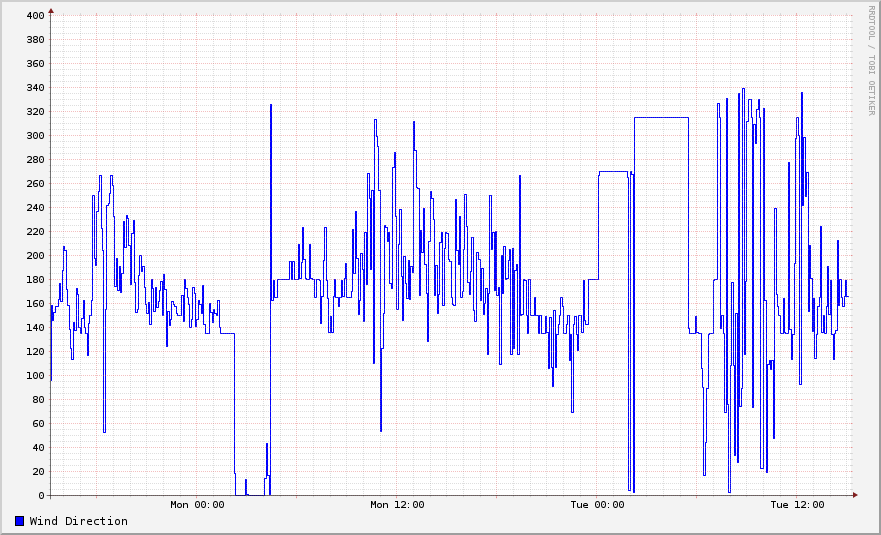Click the 40 value on the Y axis

tap(38, 448)
